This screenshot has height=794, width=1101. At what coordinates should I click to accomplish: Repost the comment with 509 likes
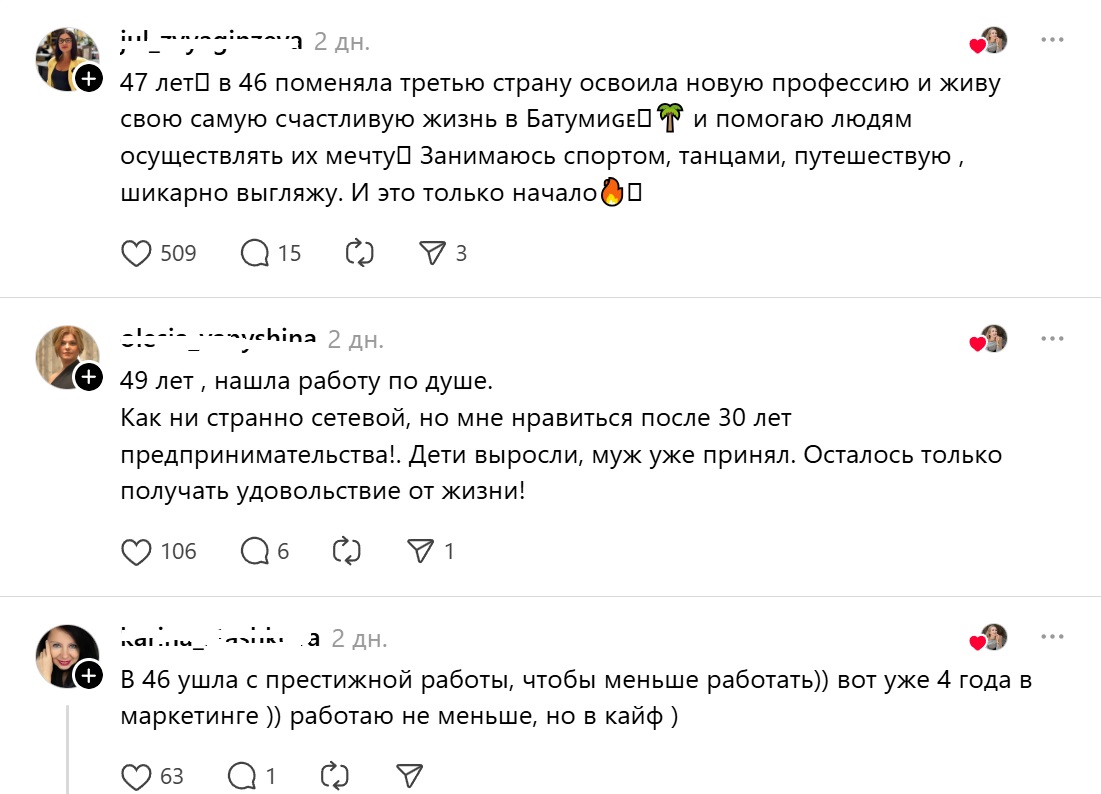(x=359, y=253)
